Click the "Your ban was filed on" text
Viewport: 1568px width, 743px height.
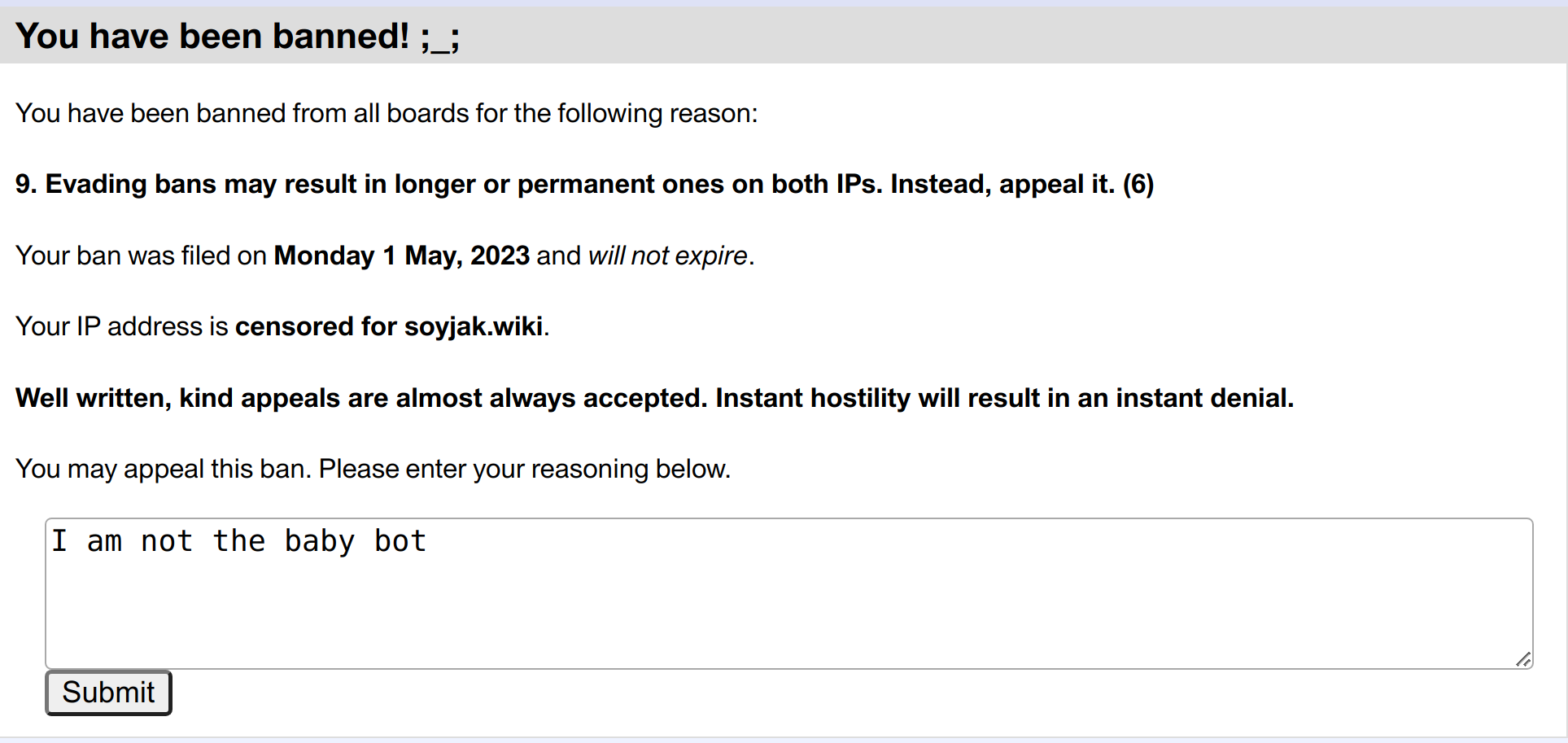click(141, 256)
